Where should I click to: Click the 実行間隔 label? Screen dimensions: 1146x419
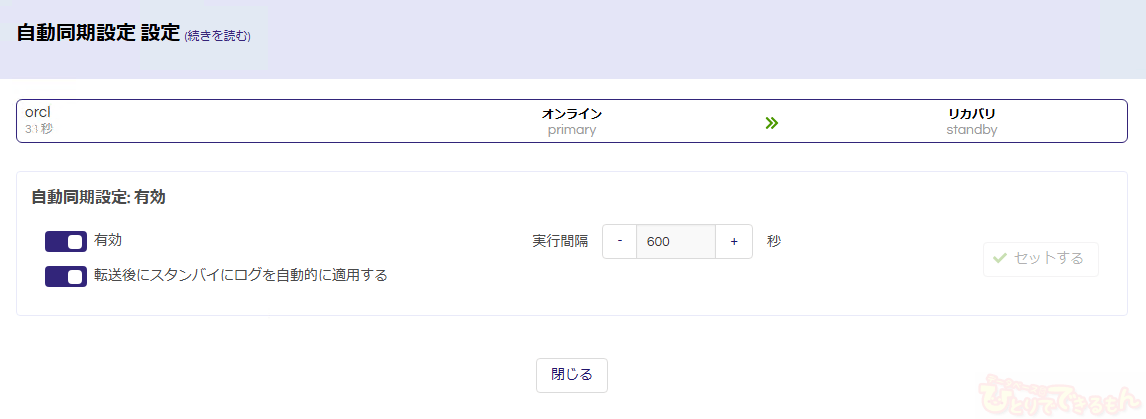(560, 241)
